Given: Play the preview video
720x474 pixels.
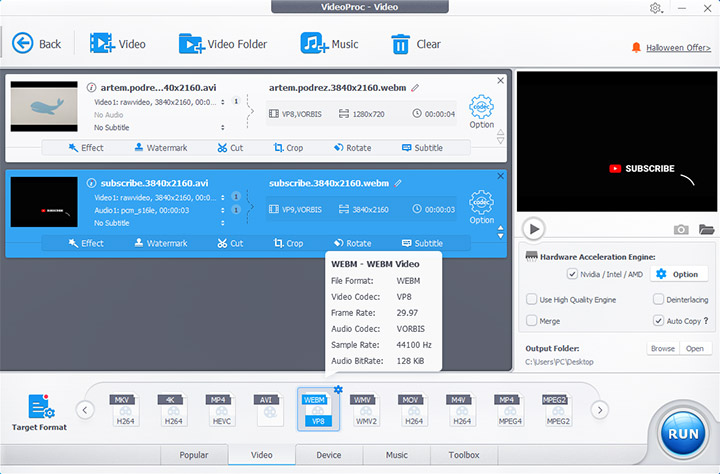Looking at the screenshot, I should pos(535,229).
